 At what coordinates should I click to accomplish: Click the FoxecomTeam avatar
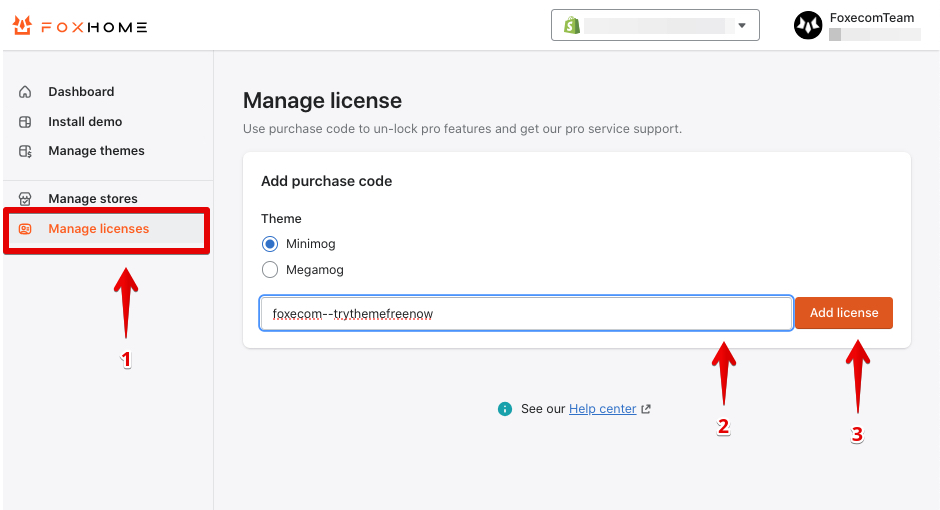[808, 25]
